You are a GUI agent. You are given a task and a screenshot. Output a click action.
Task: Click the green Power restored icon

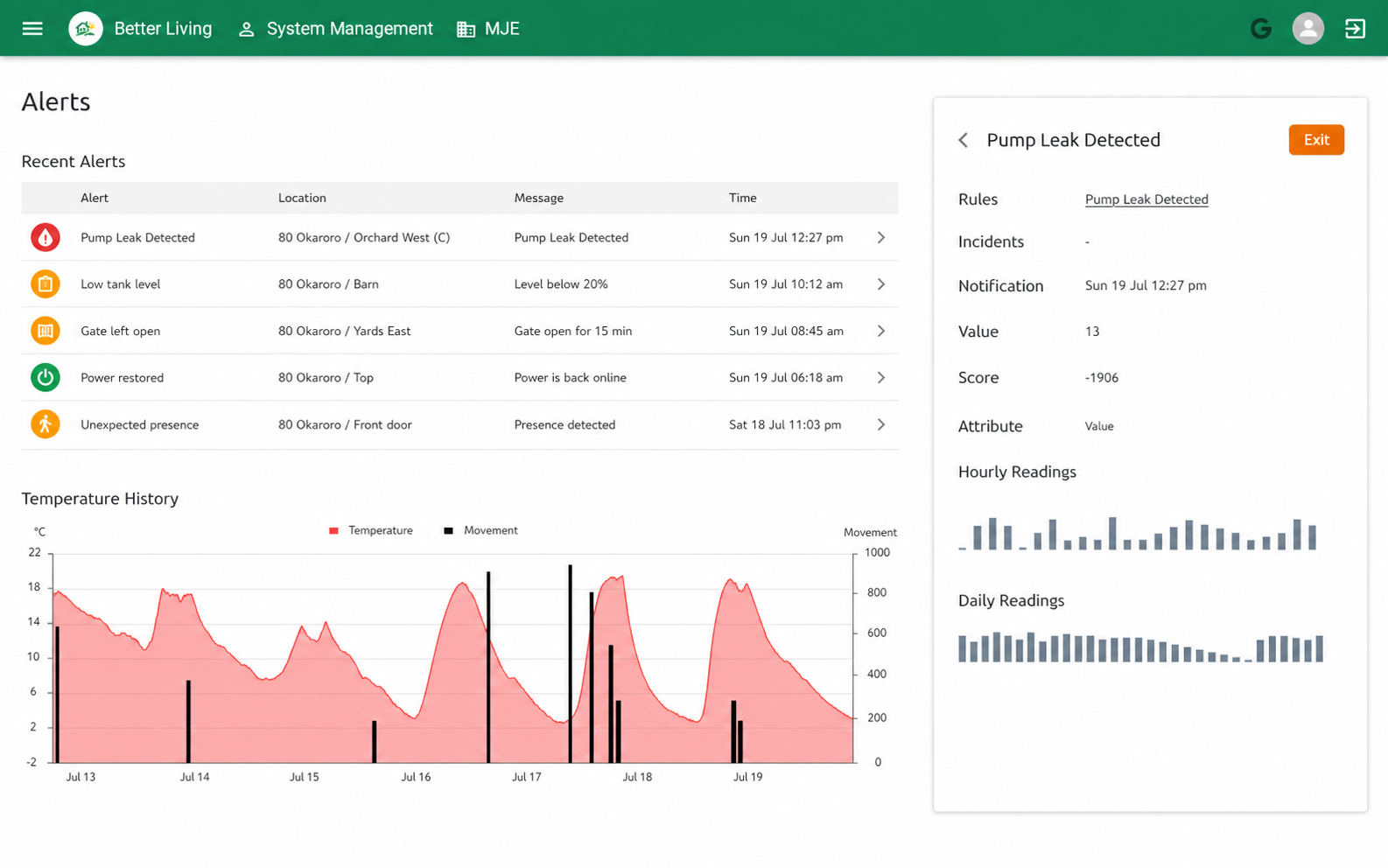pyautogui.click(x=46, y=378)
